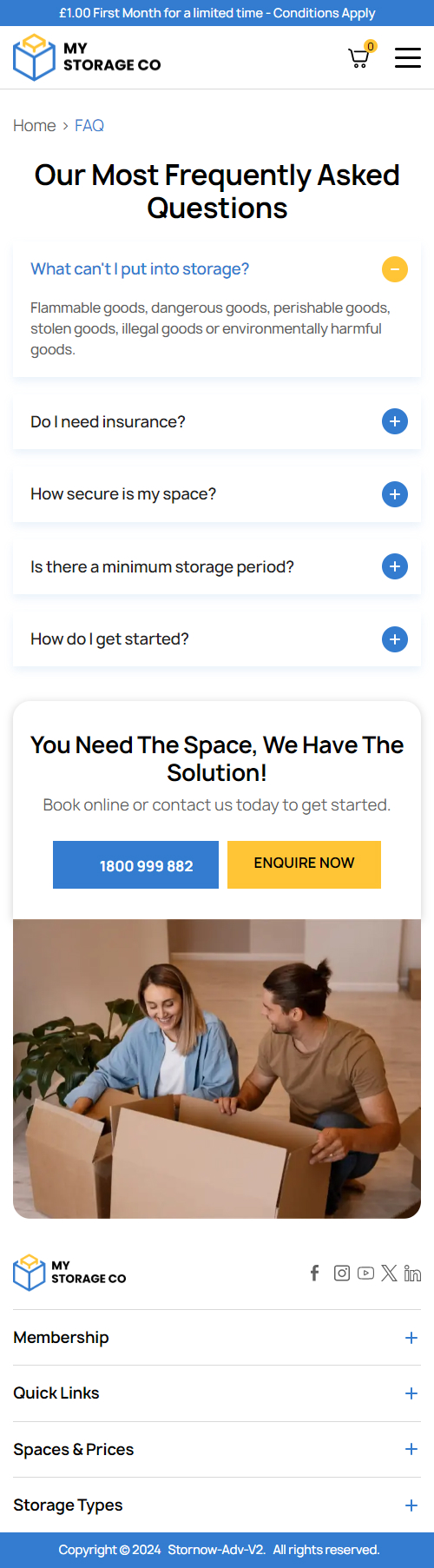Viewport: 434px width, 1568px height.
Task: Expand the Membership footer section
Action: click(x=217, y=1338)
